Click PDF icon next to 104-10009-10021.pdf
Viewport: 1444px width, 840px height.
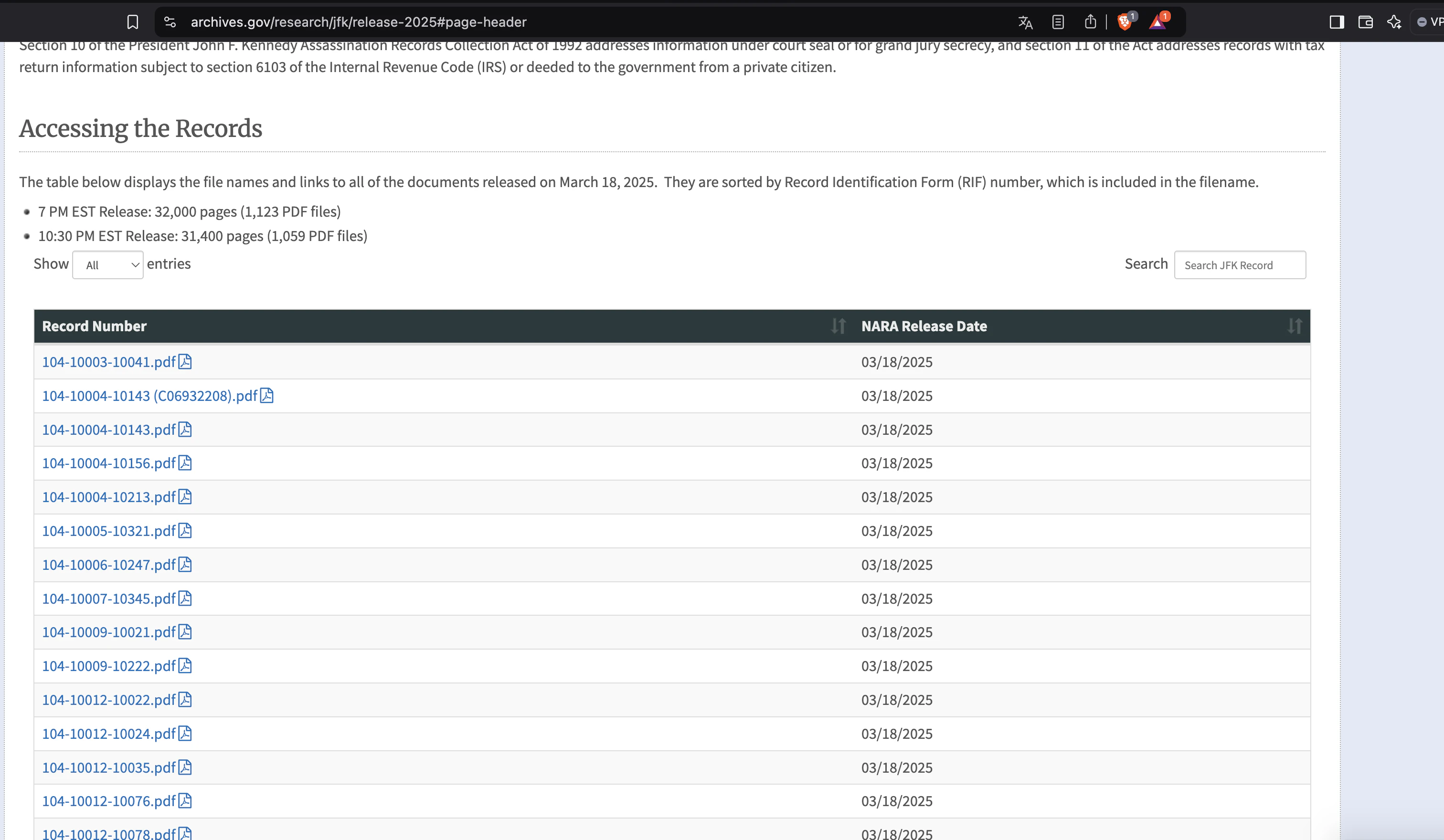pyautogui.click(x=184, y=631)
